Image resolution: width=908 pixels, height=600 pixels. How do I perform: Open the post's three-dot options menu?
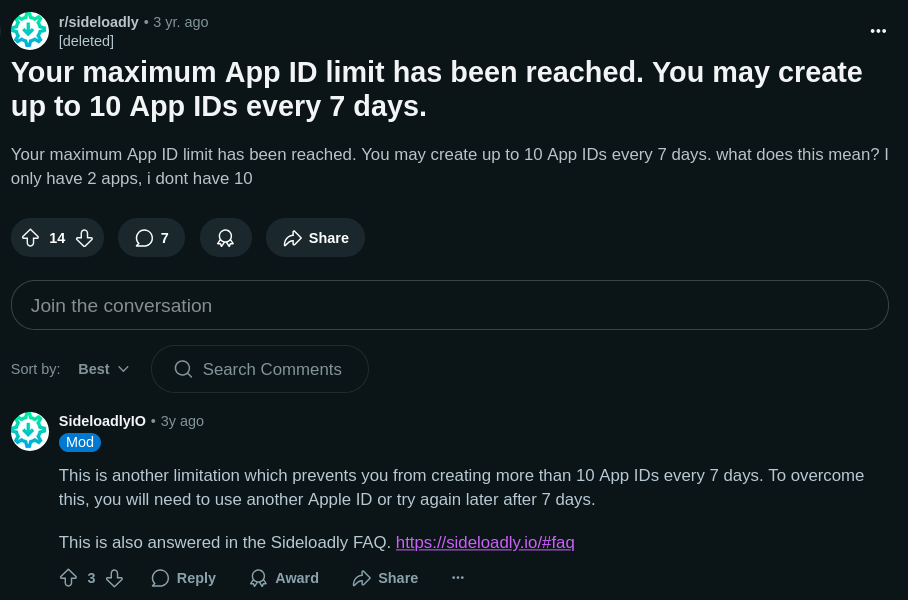878,31
